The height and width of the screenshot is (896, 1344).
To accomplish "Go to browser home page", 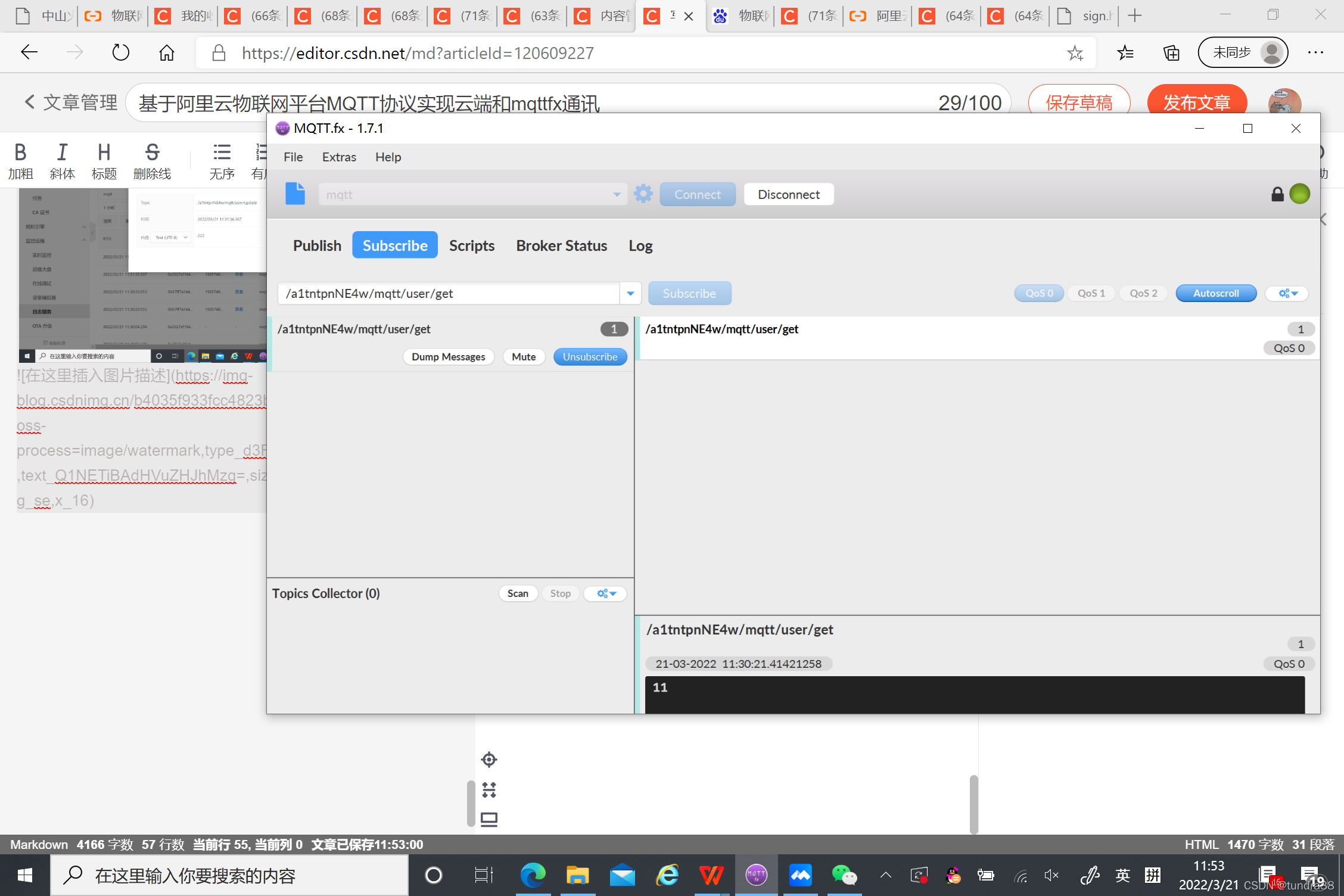I will point(167,53).
